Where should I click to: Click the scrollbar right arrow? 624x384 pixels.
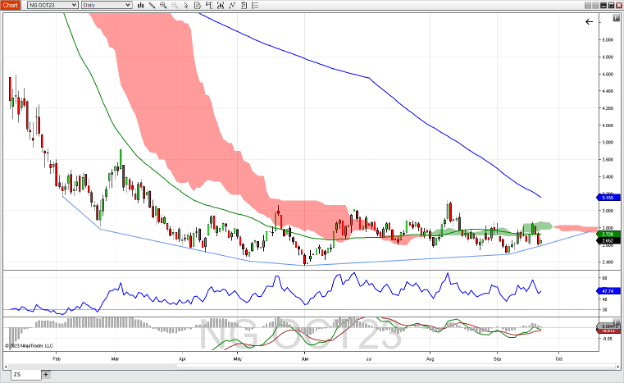[617, 366]
